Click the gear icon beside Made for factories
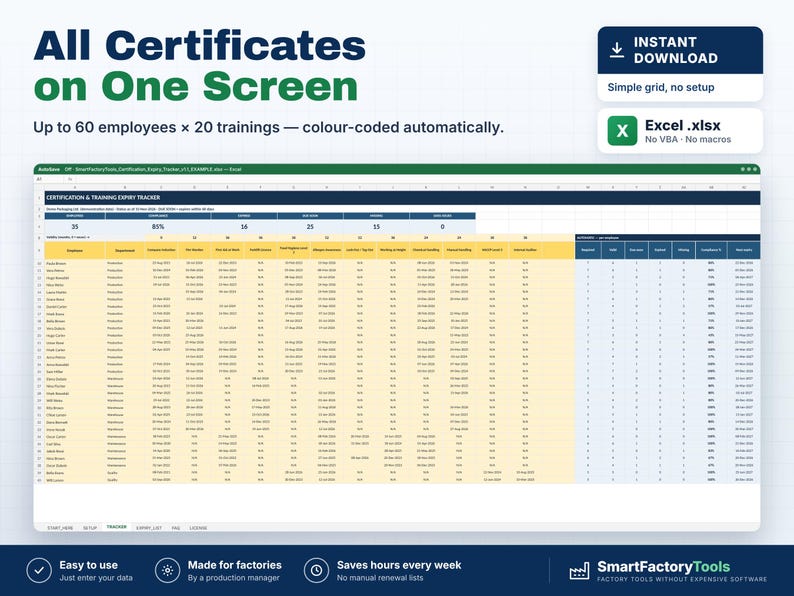 (168, 571)
